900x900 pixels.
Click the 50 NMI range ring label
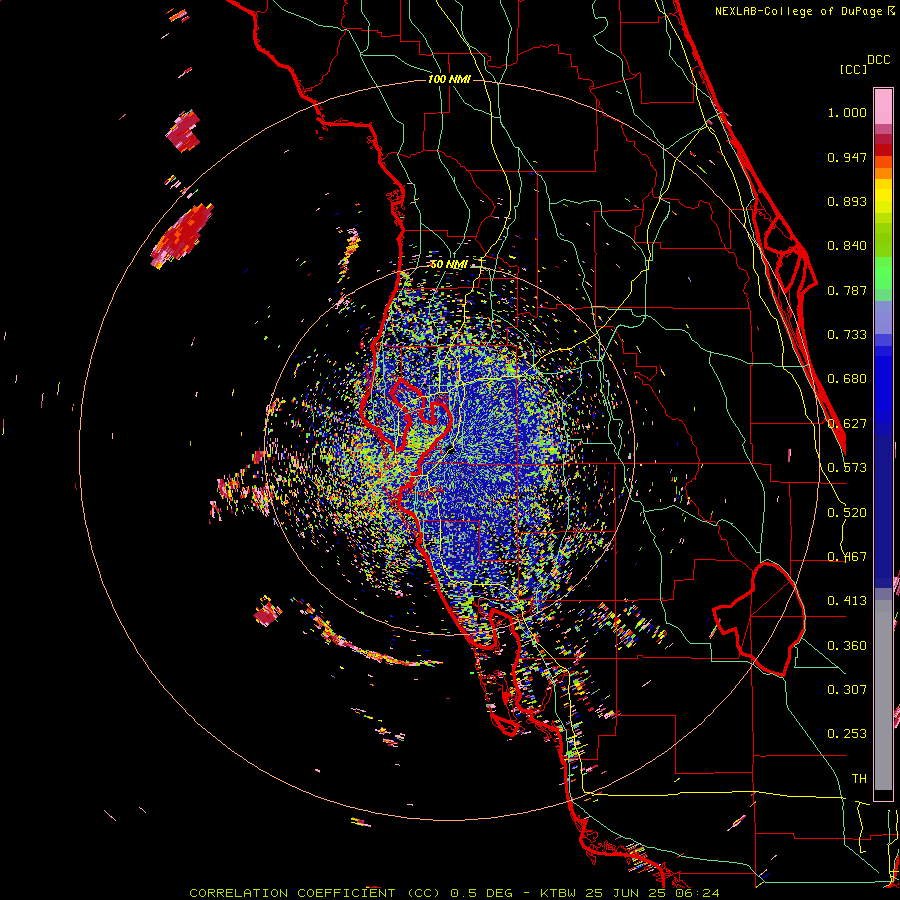point(449,265)
